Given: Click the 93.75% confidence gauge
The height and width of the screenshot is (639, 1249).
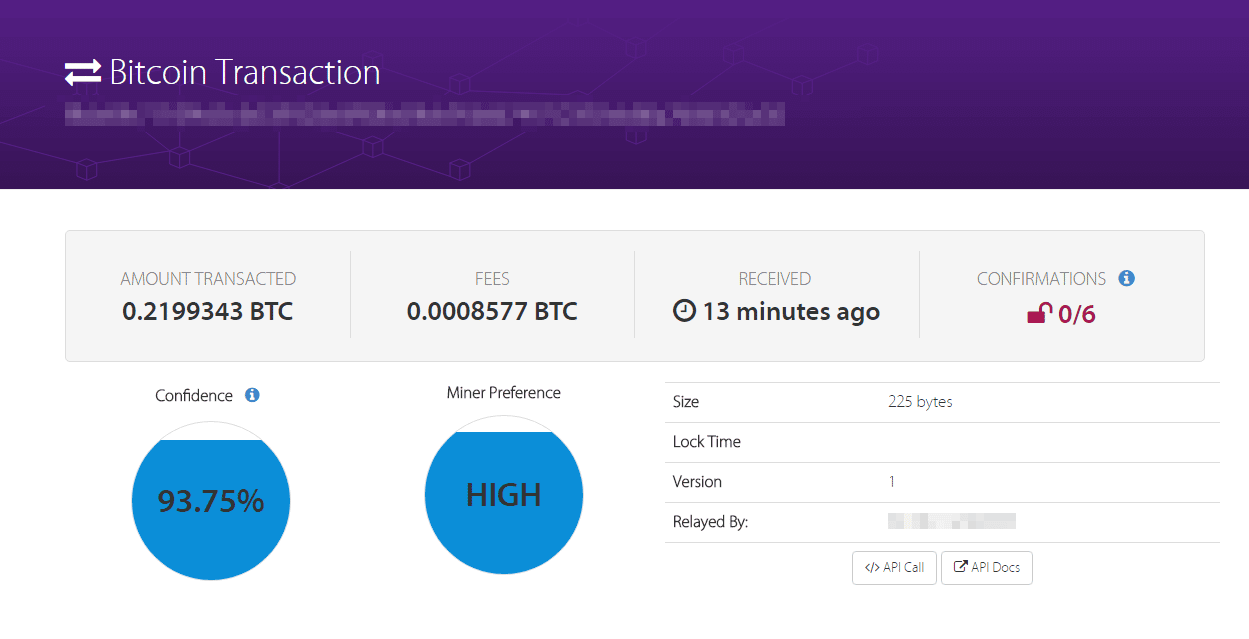Looking at the screenshot, I should tap(211, 500).
